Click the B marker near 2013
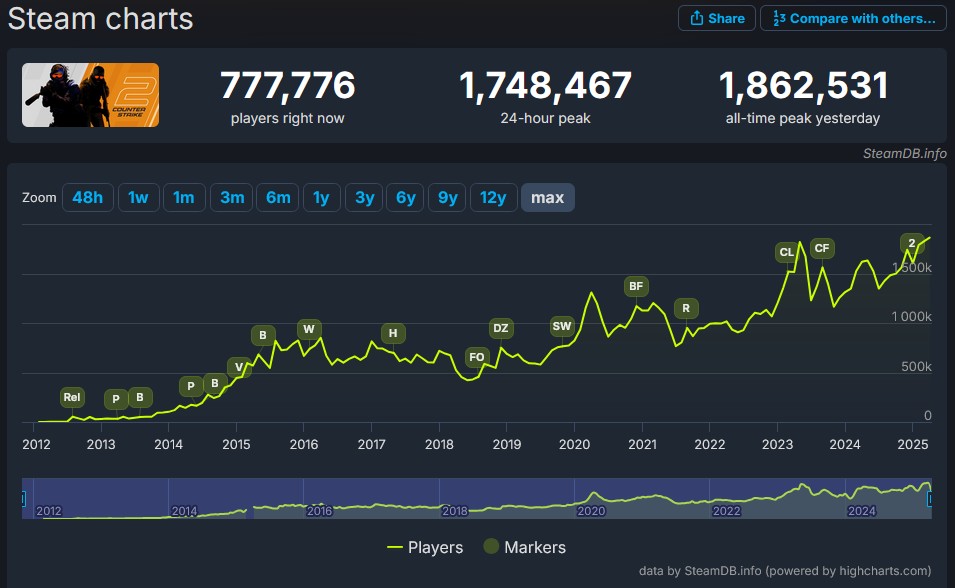 (x=140, y=397)
